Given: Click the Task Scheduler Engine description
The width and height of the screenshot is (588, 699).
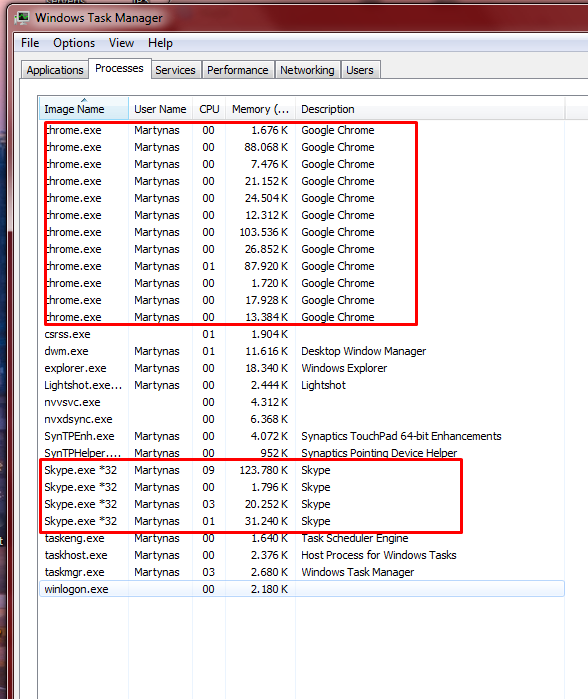Looking at the screenshot, I should (354, 538).
